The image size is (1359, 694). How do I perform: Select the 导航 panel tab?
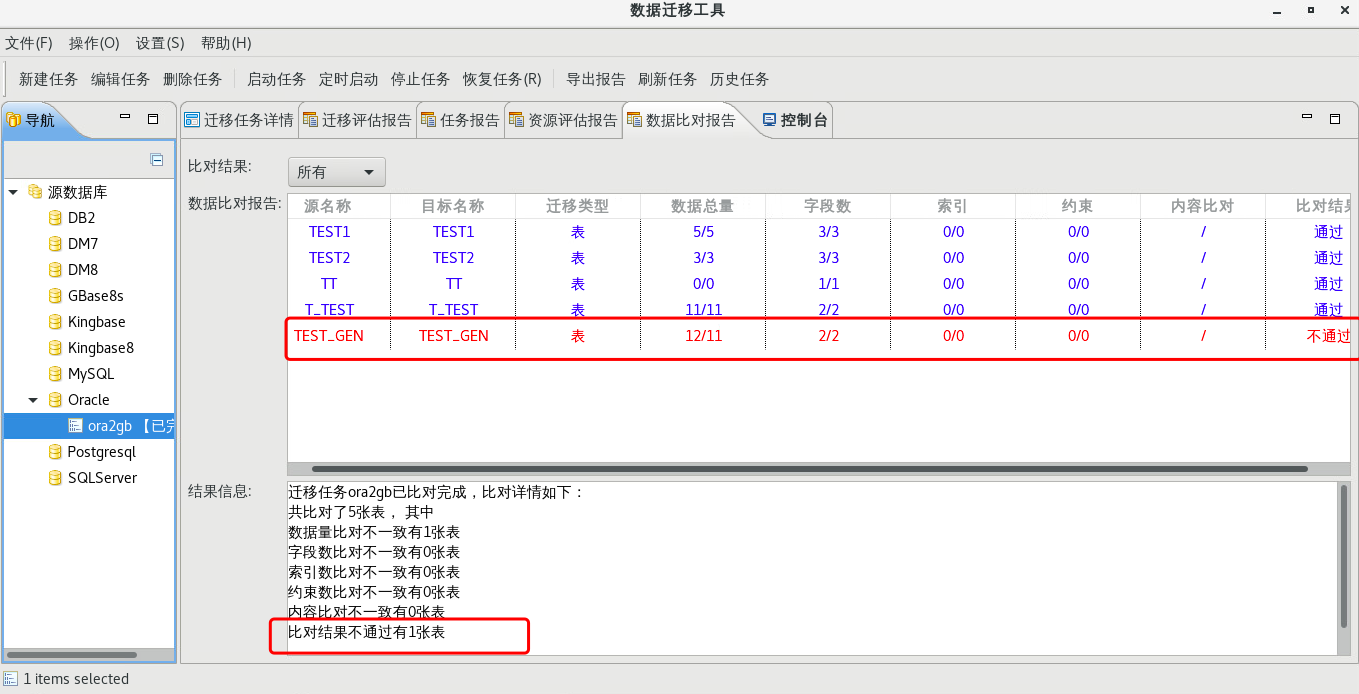[x=32, y=120]
